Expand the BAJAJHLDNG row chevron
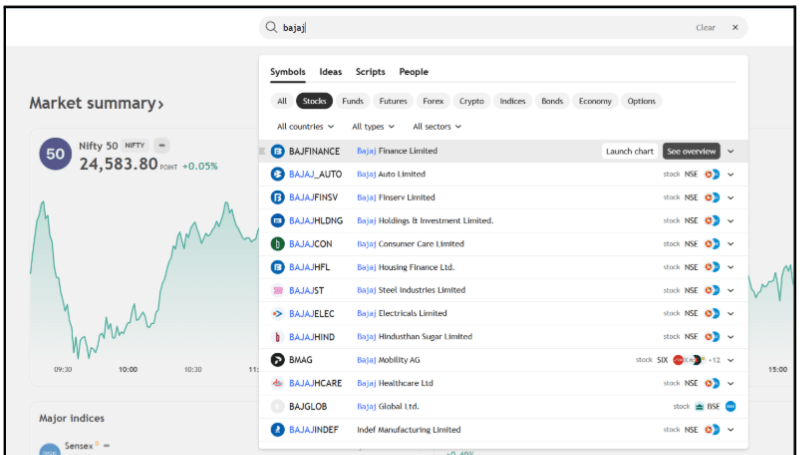800x455 pixels. point(731,221)
